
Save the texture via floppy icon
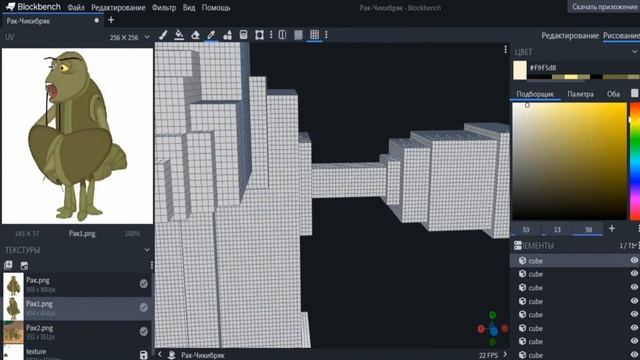tap(143, 355)
